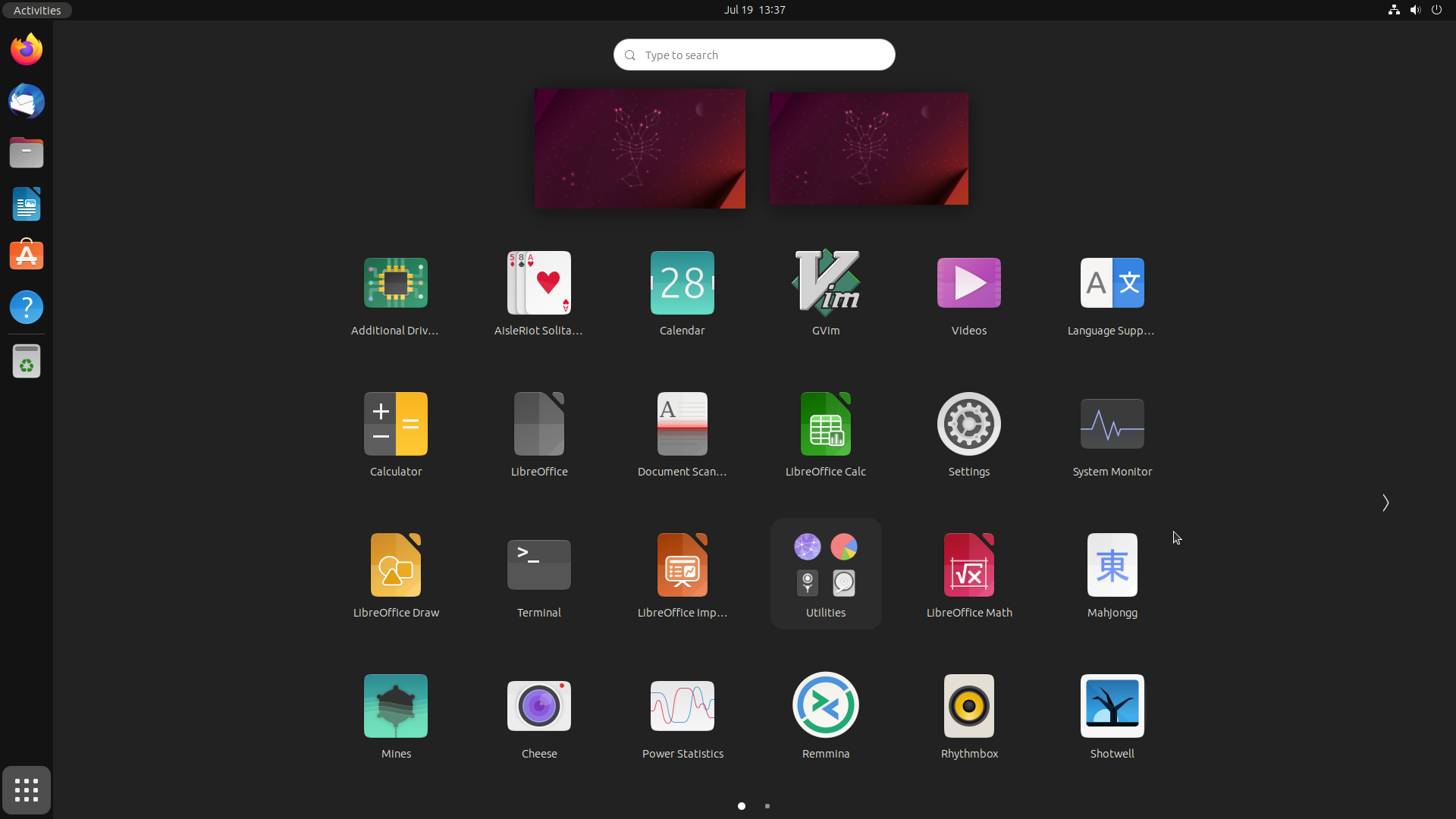
Task: Navigate to second app page dot
Action: pos(768,806)
